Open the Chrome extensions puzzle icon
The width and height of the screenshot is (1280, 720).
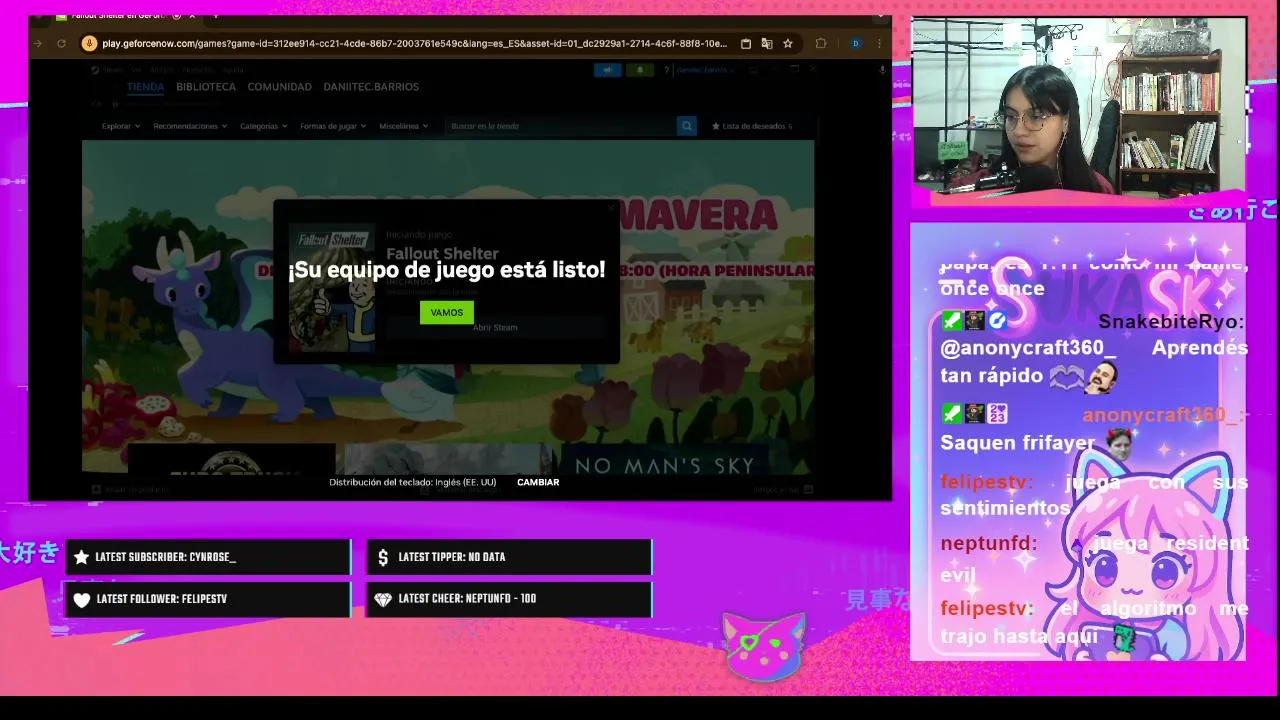click(x=821, y=44)
